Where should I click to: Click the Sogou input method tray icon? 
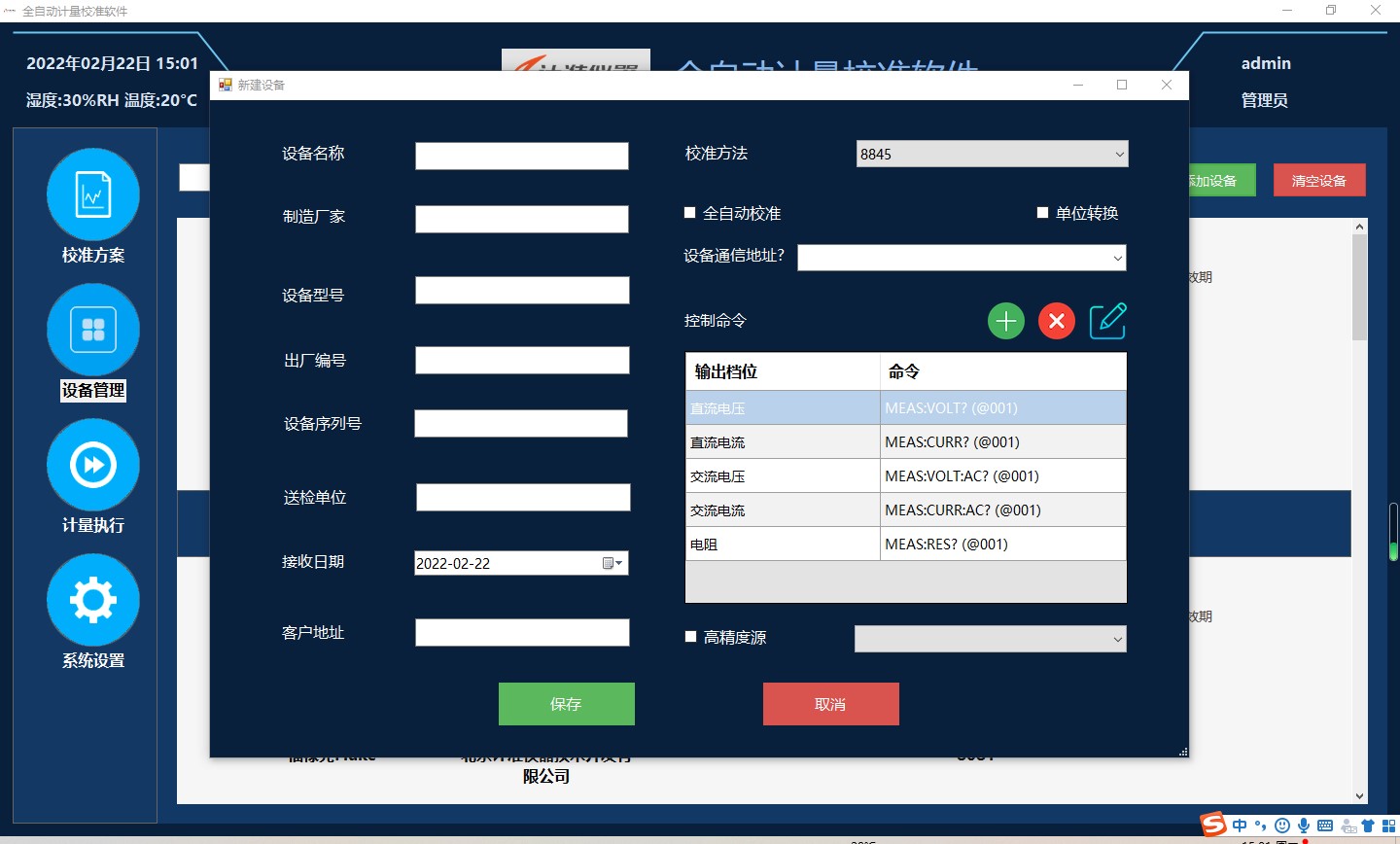point(1213,825)
